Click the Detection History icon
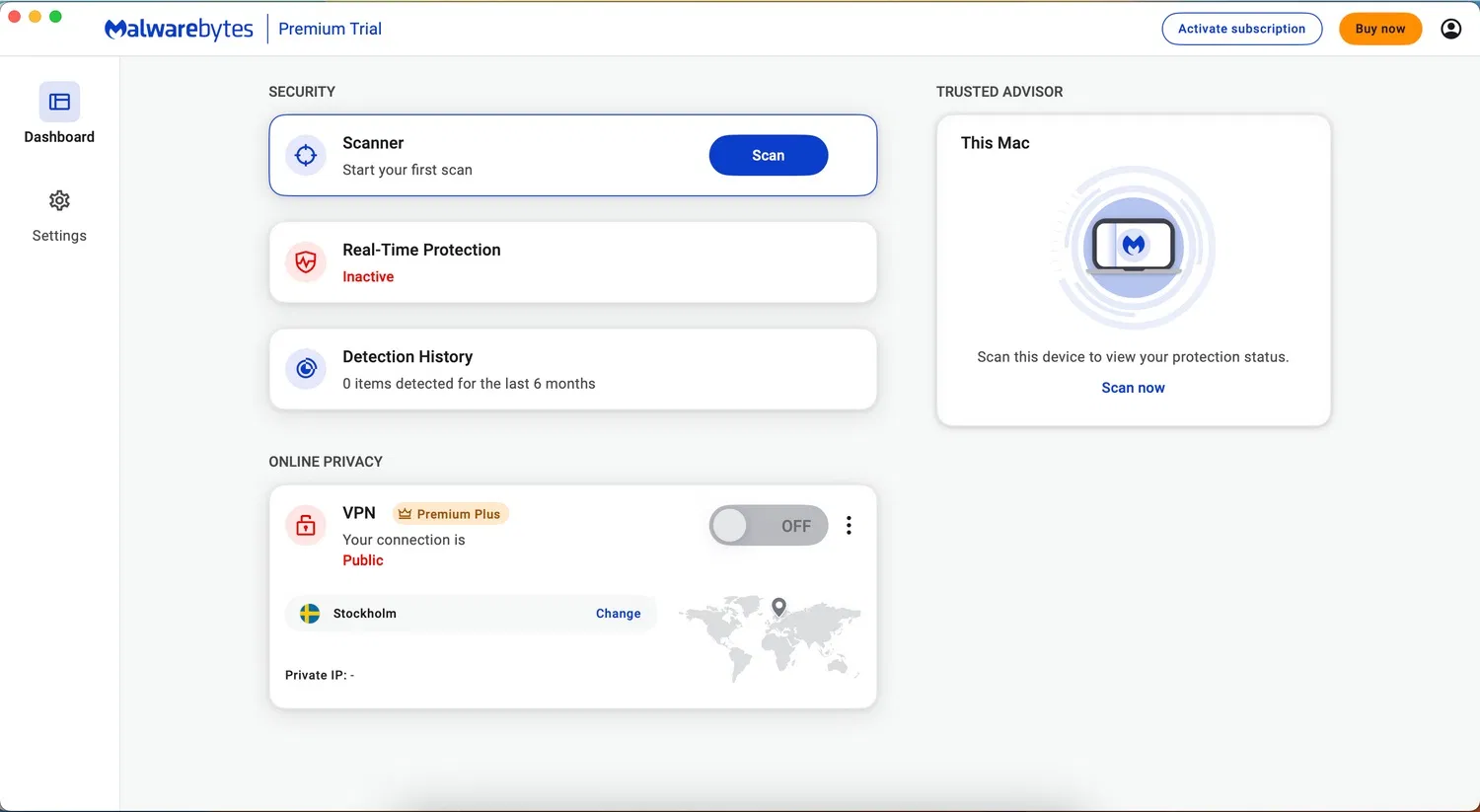 (306, 369)
